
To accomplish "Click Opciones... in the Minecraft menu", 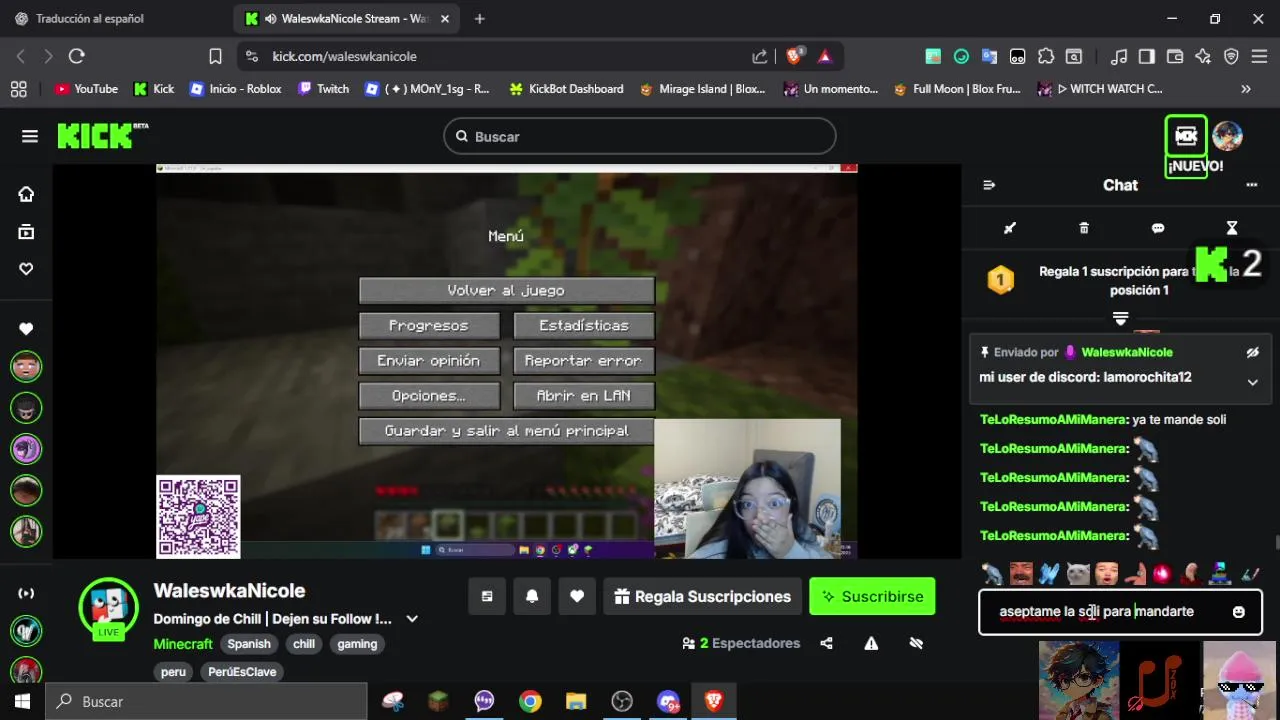I will tap(429, 396).
